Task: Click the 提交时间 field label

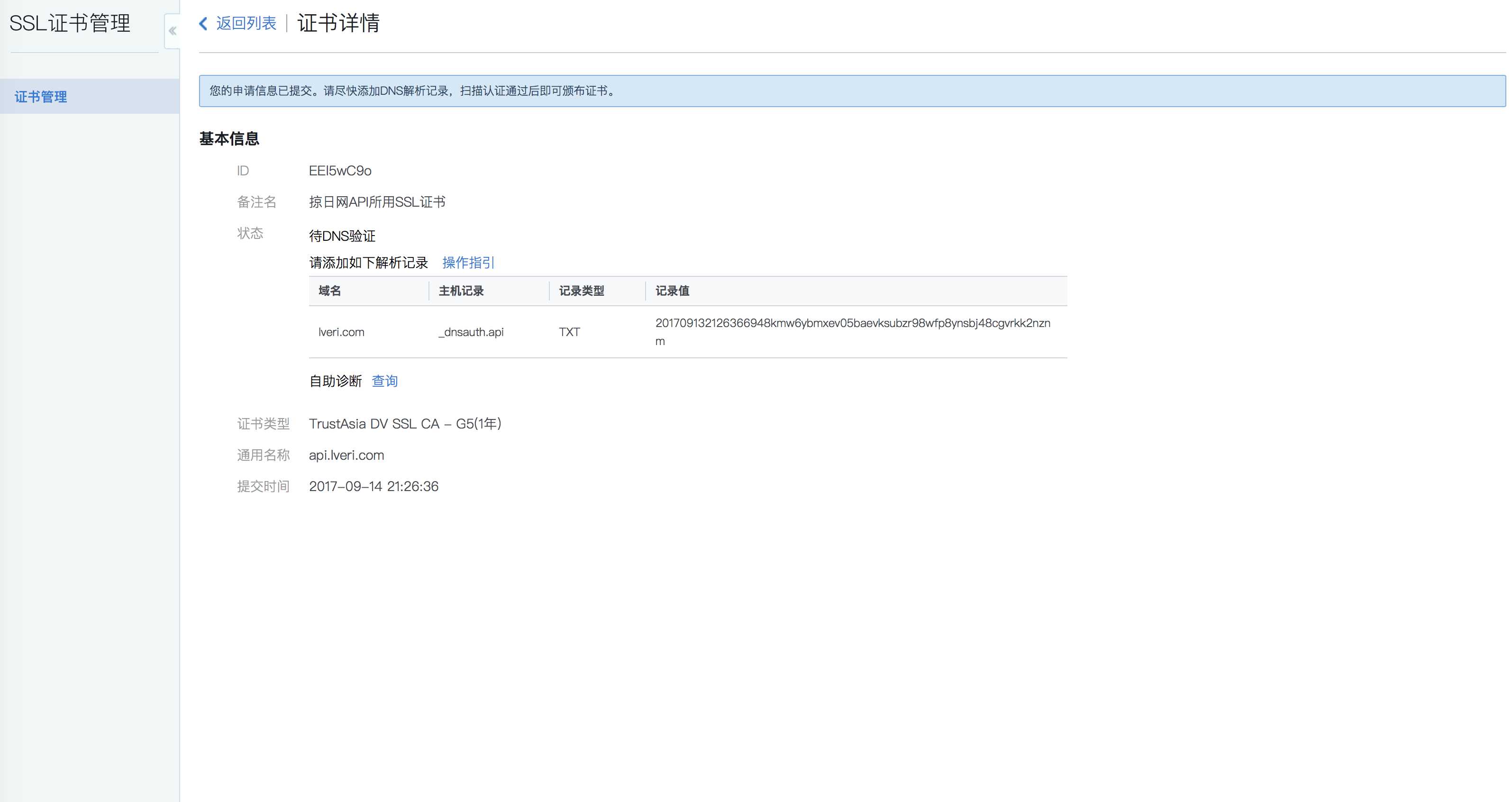Action: click(264, 487)
